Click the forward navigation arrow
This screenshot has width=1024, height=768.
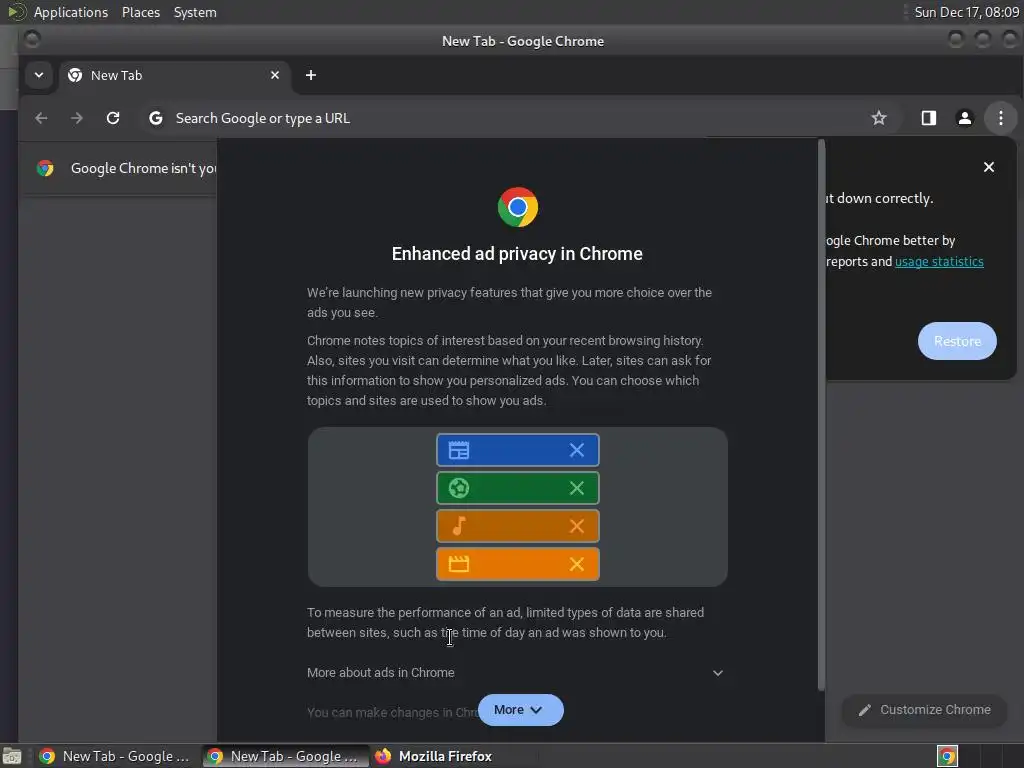(x=77, y=118)
